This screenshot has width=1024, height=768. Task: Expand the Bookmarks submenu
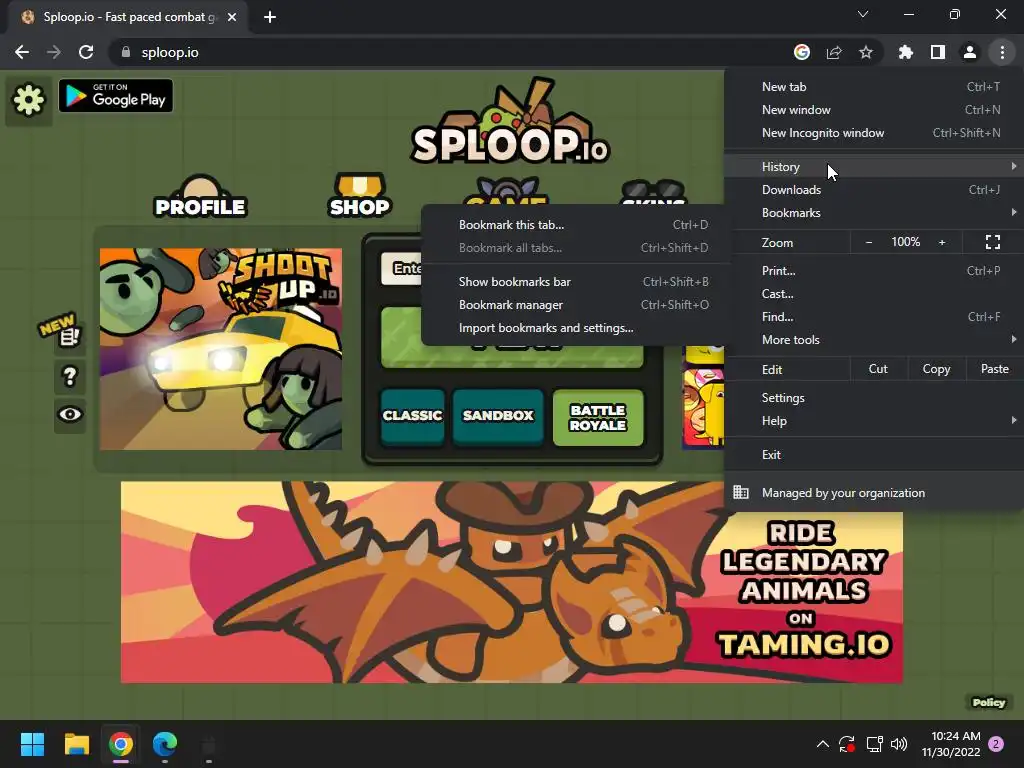(874, 213)
